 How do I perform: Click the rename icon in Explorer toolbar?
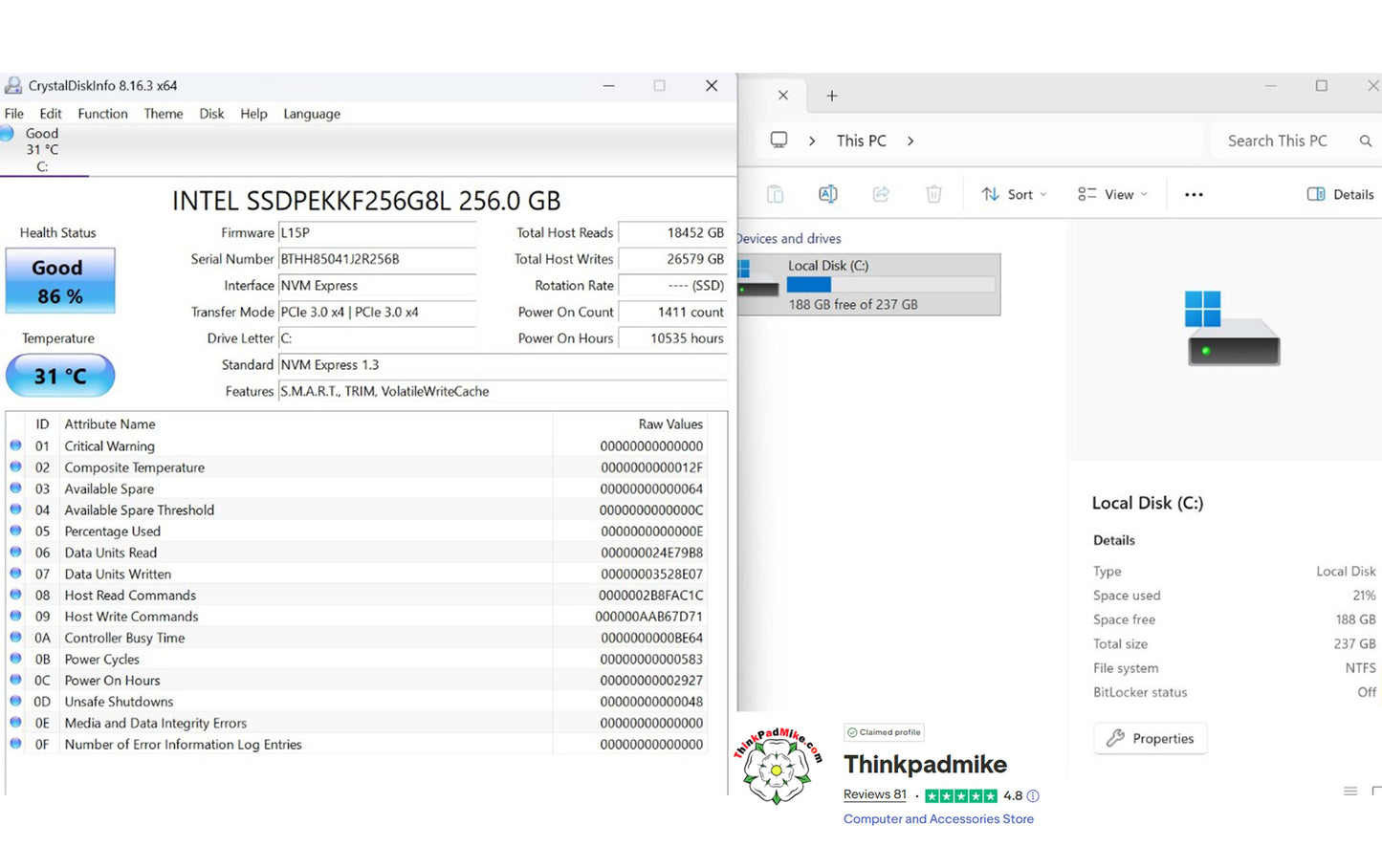click(x=828, y=194)
